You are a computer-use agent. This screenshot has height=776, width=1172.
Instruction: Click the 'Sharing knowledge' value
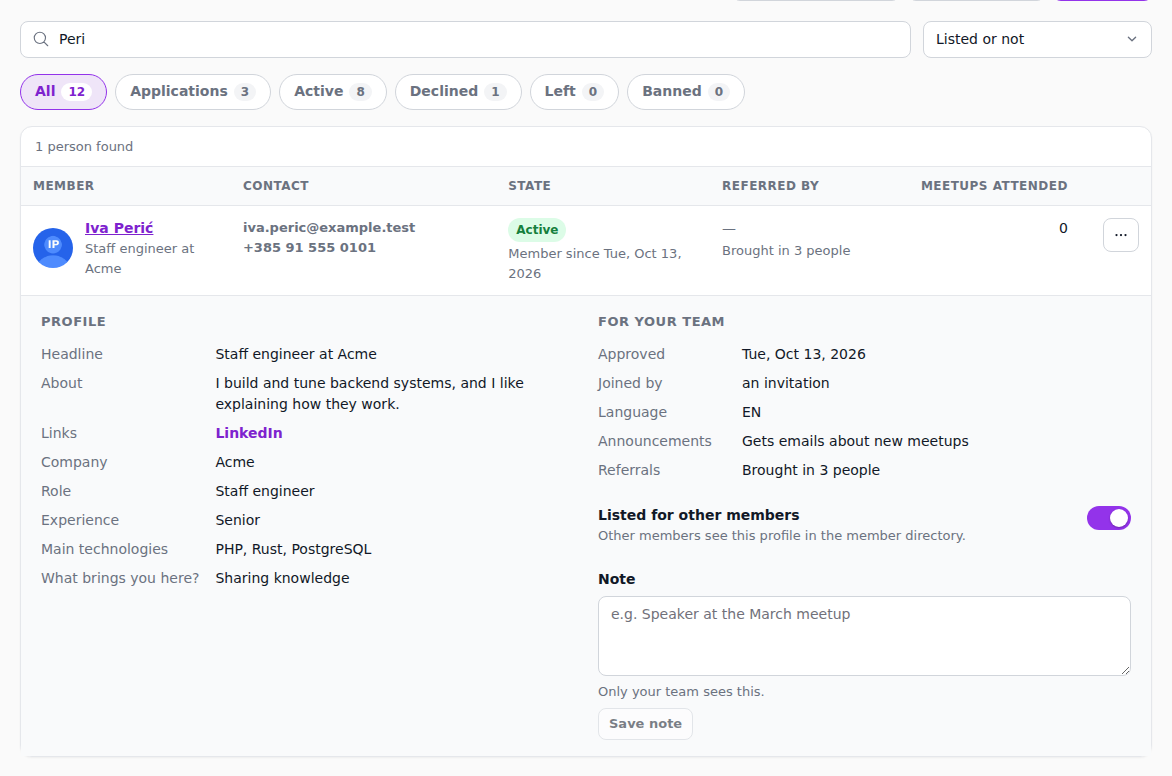click(283, 578)
